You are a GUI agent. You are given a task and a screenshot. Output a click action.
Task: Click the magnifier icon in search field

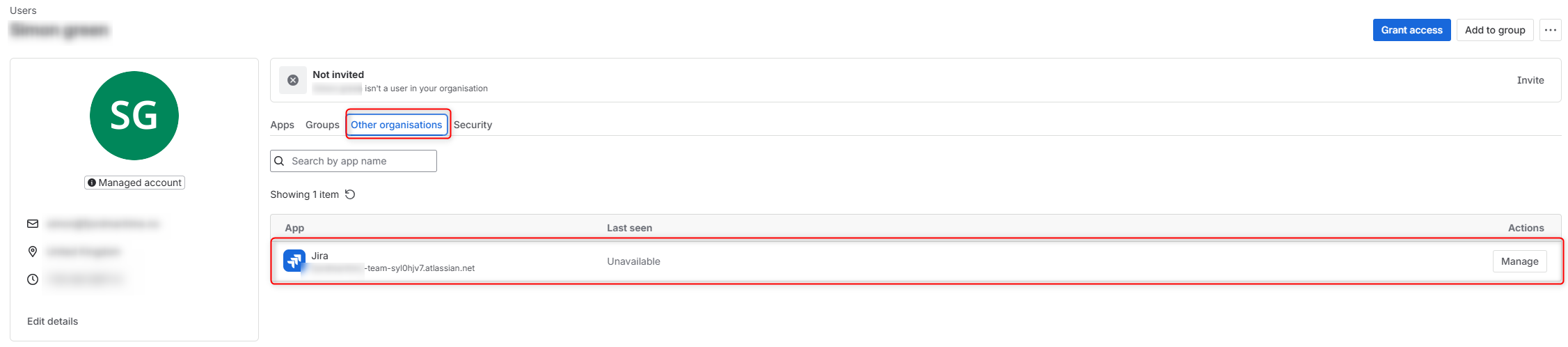pos(280,161)
